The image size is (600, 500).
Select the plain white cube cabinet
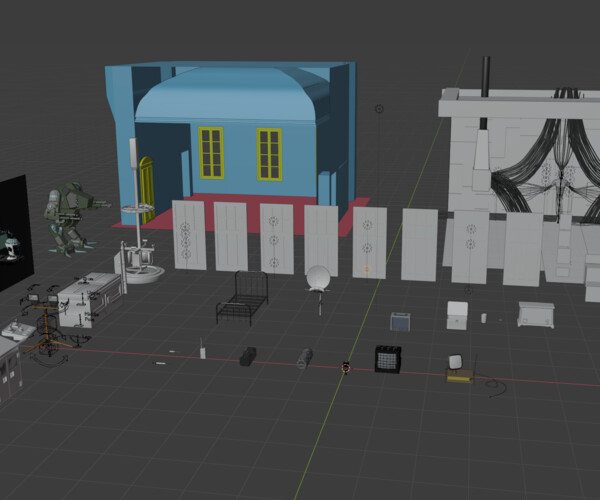pos(457,316)
